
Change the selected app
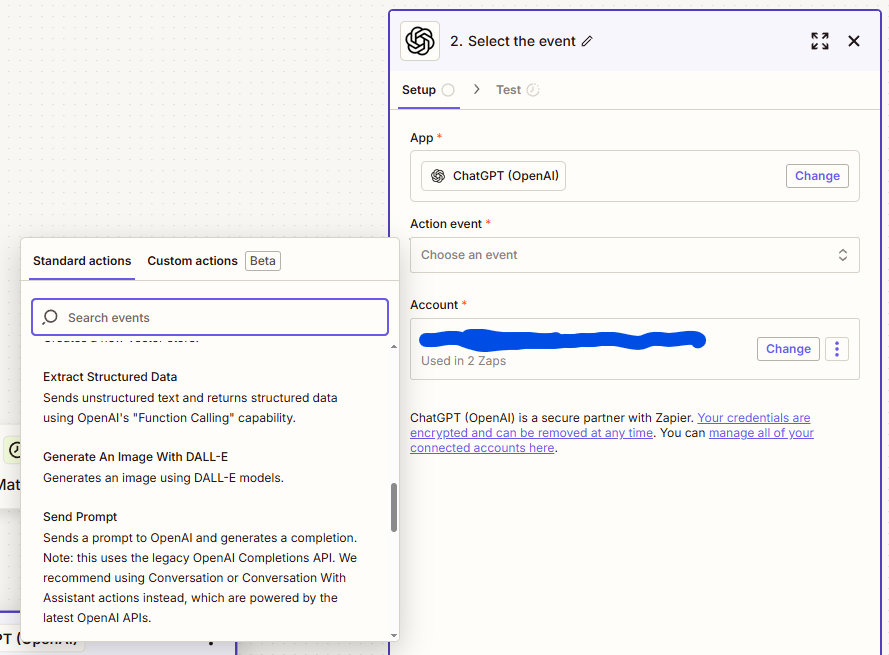[x=817, y=176]
